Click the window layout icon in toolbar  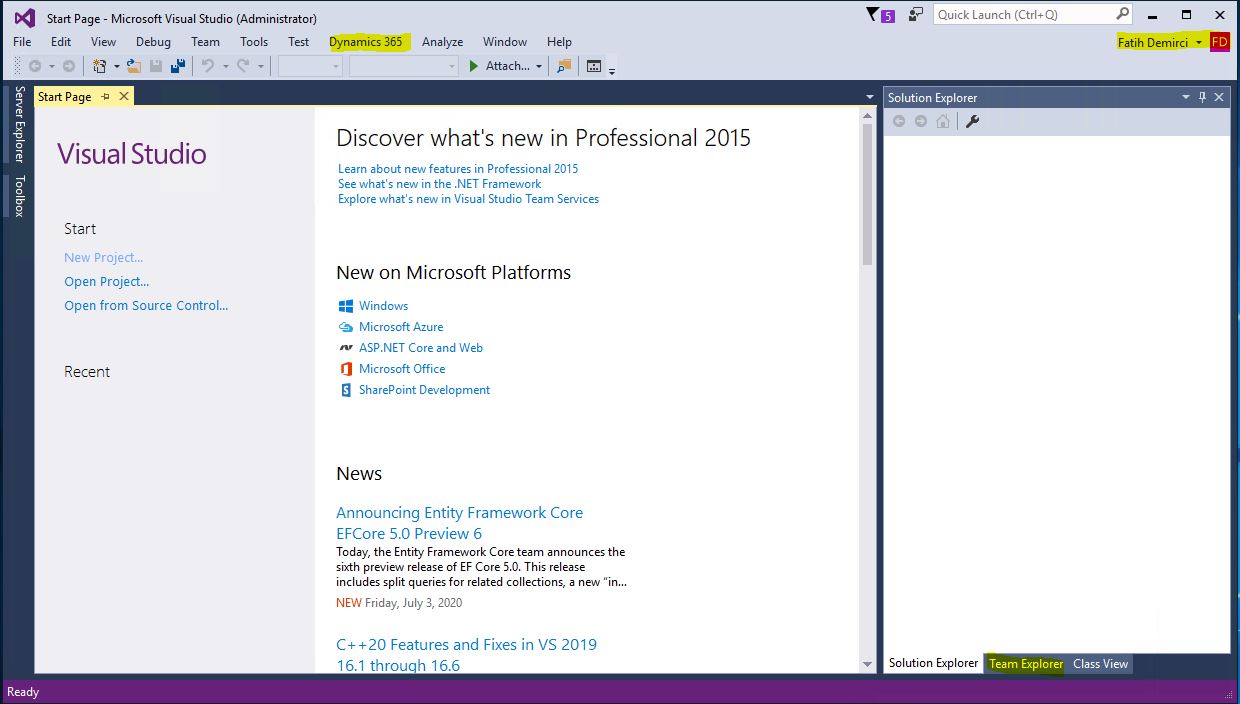point(594,66)
